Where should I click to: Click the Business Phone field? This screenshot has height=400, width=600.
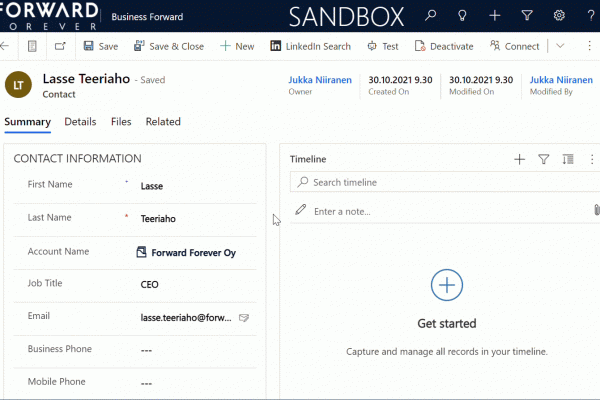tap(197, 350)
